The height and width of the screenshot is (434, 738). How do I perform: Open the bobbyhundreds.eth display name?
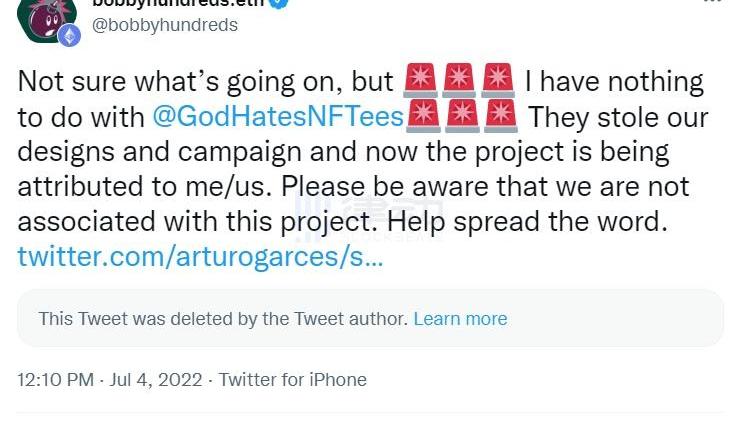pyautogui.click(x=178, y=3)
